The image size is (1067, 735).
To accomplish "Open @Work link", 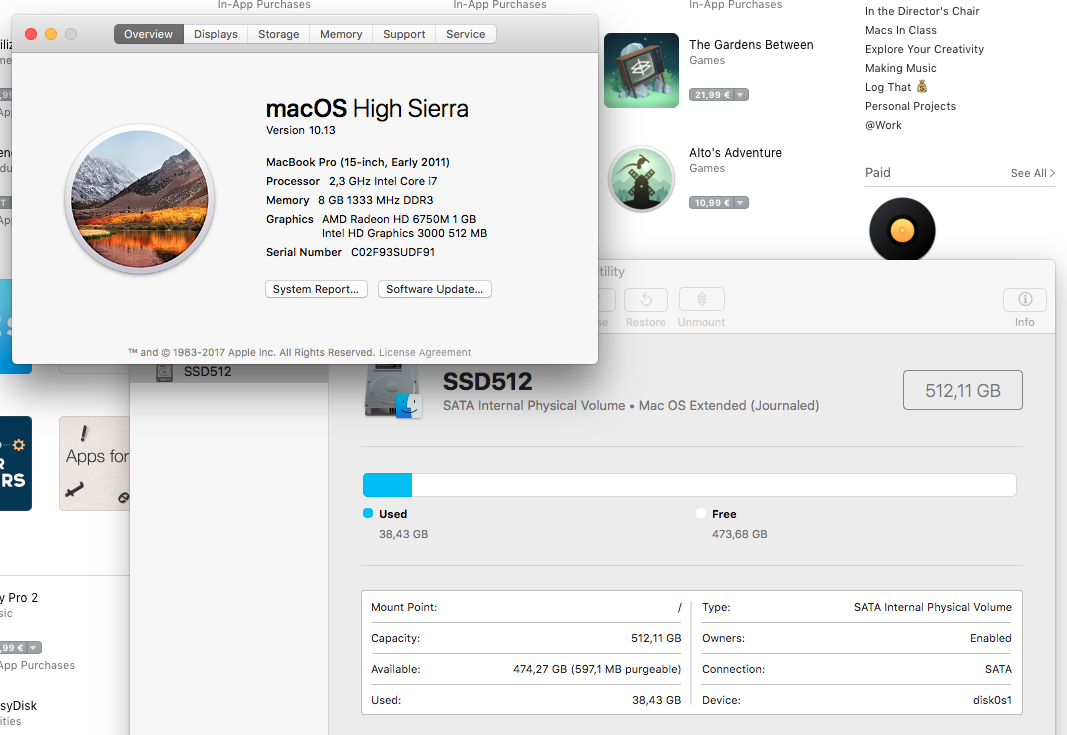I will (883, 125).
